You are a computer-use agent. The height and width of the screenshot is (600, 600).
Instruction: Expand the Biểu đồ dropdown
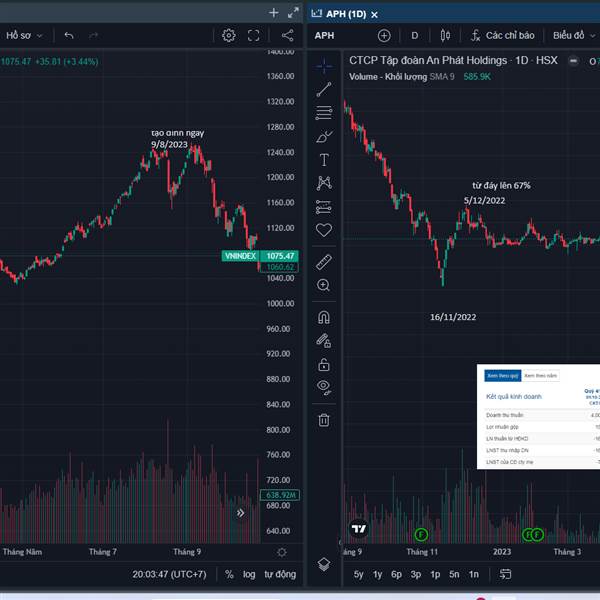pos(574,35)
